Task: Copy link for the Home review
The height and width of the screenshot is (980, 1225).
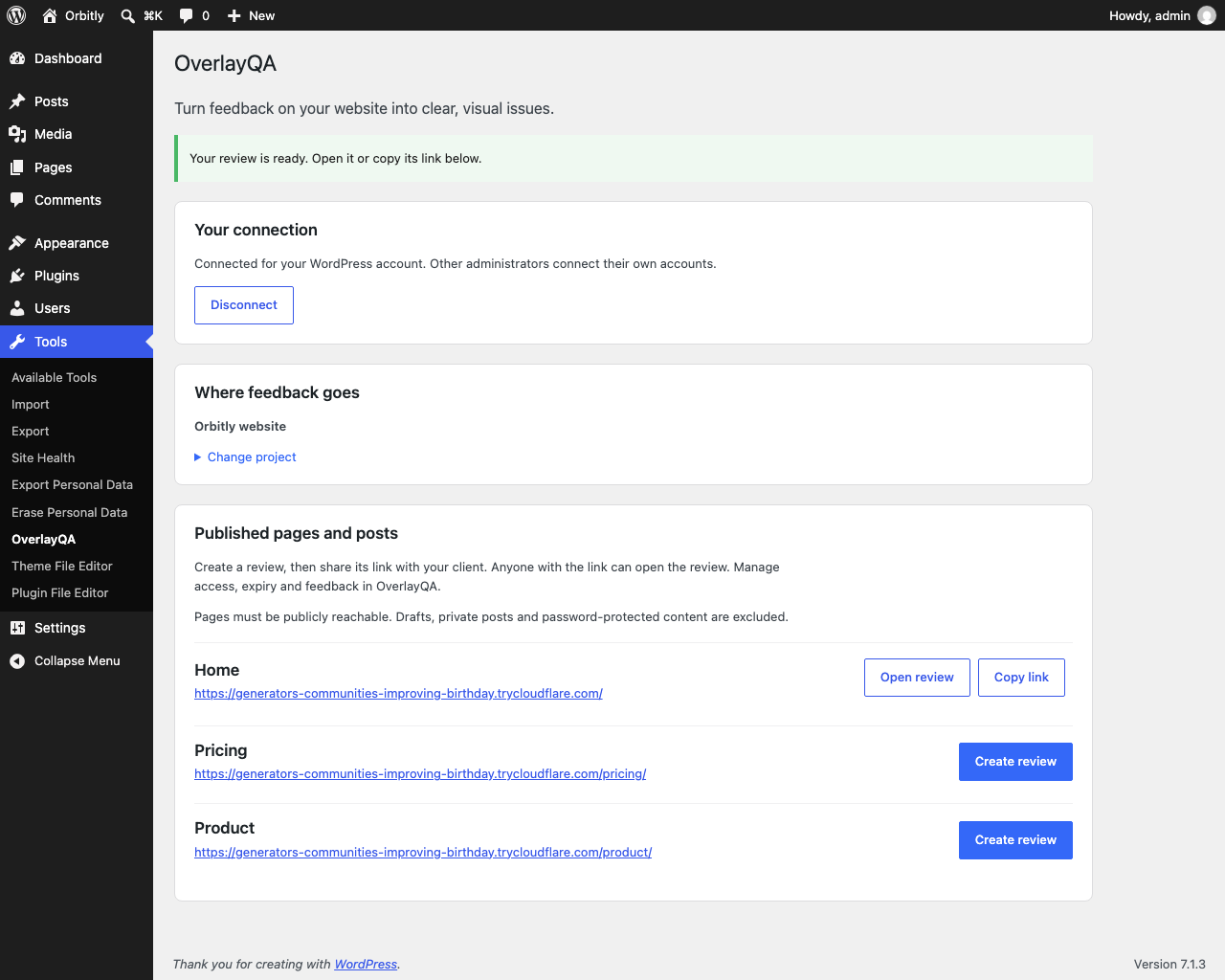Action: [1021, 678]
